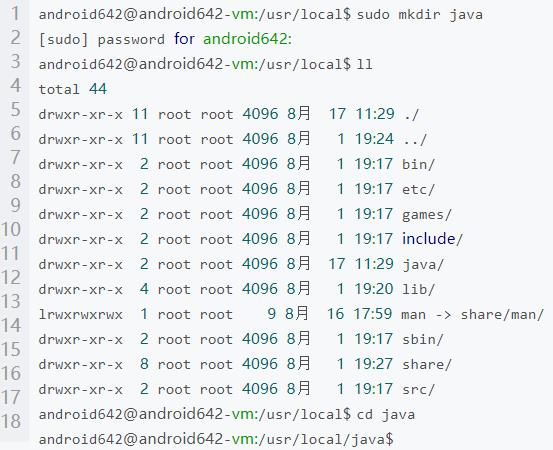The width and height of the screenshot is (553, 450).
Task: Select 'android642:' after the password prompt
Action: point(247,39)
